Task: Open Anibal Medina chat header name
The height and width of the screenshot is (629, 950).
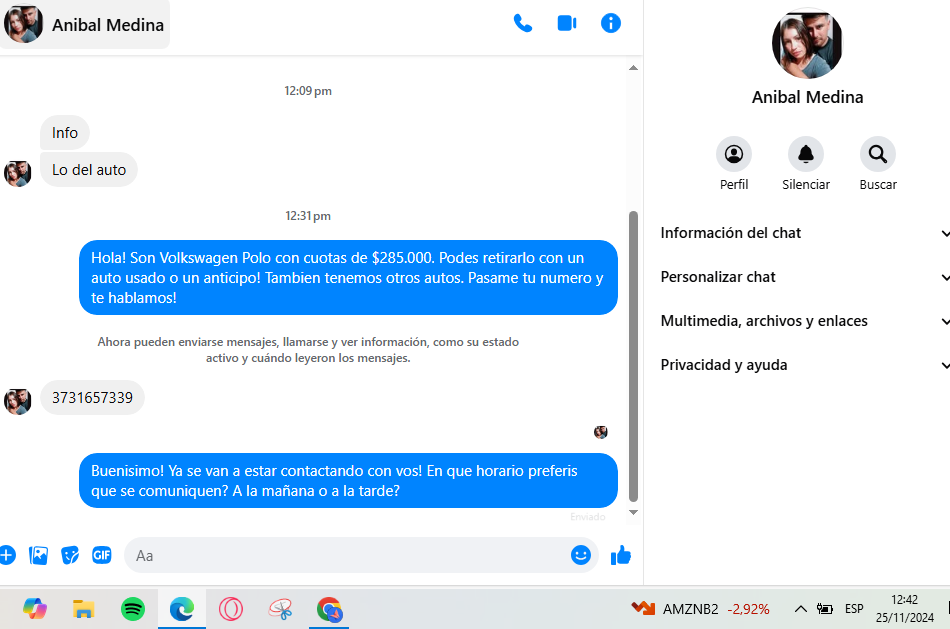Action: pos(108,25)
